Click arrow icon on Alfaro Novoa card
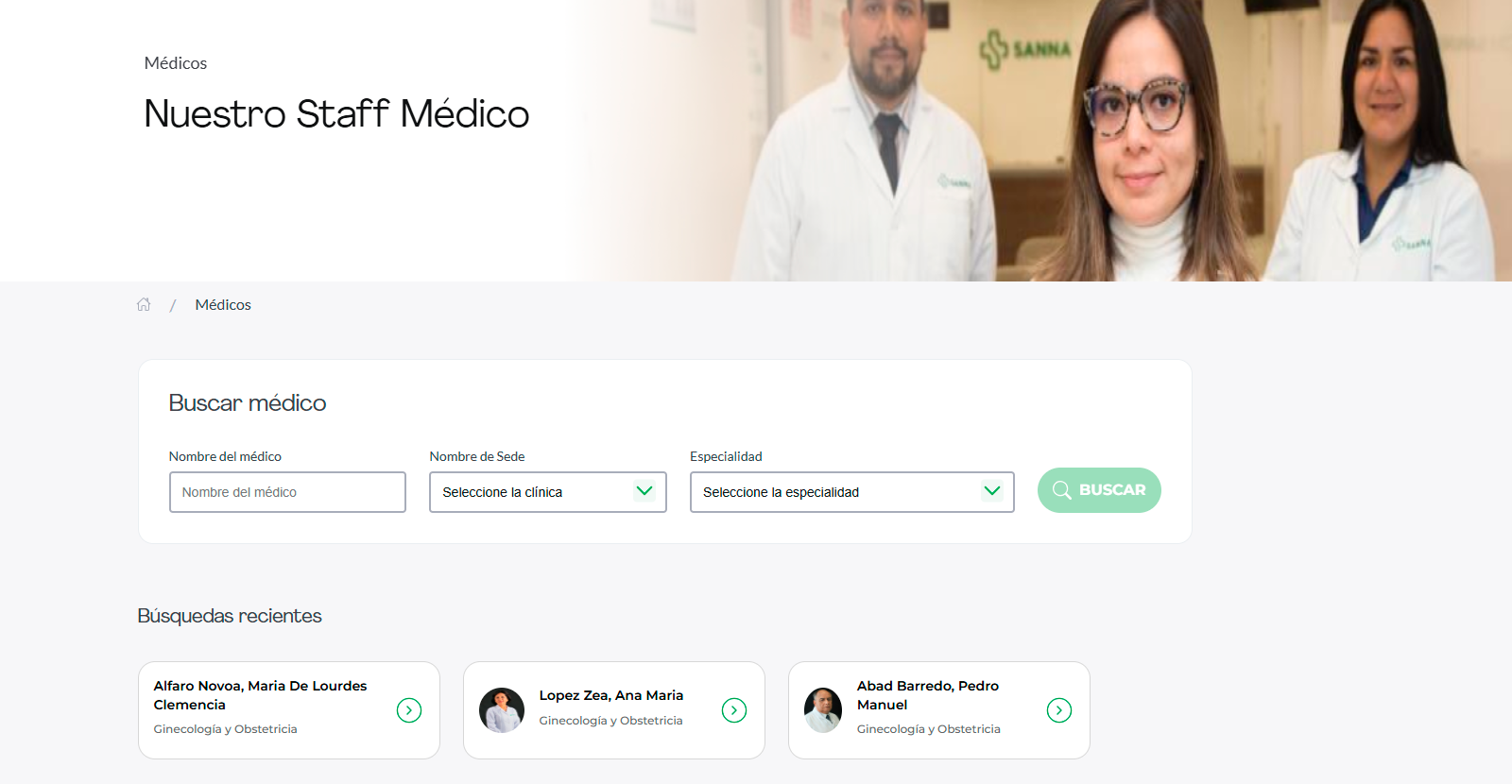The image size is (1512, 784). click(409, 710)
